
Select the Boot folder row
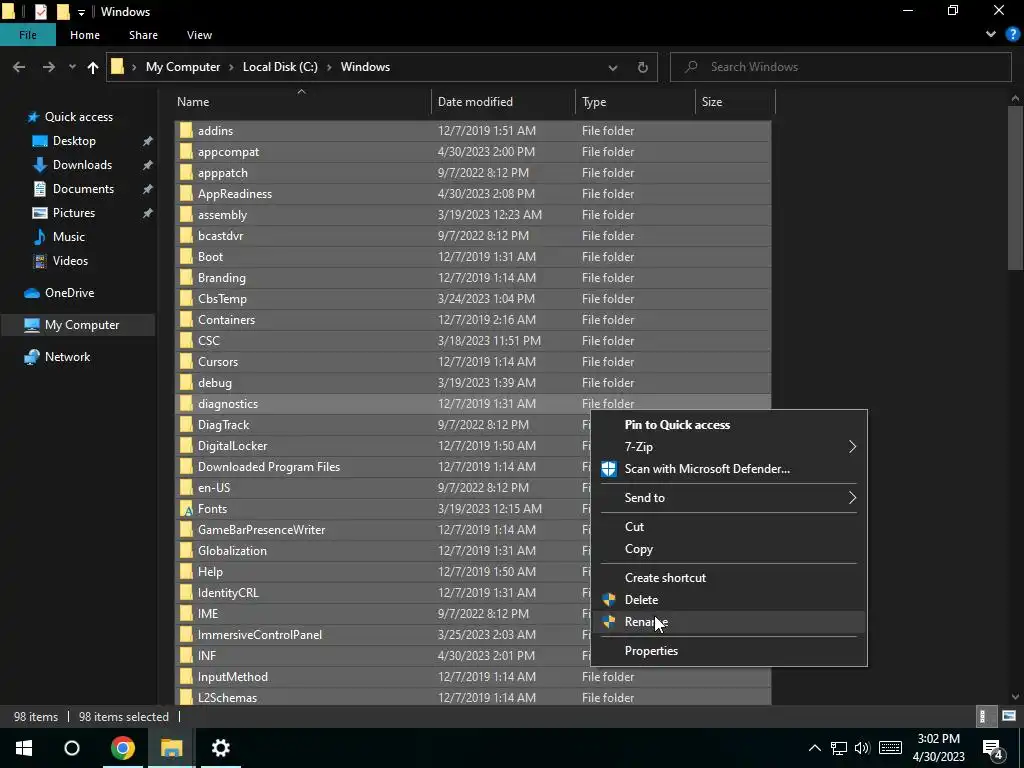473,257
